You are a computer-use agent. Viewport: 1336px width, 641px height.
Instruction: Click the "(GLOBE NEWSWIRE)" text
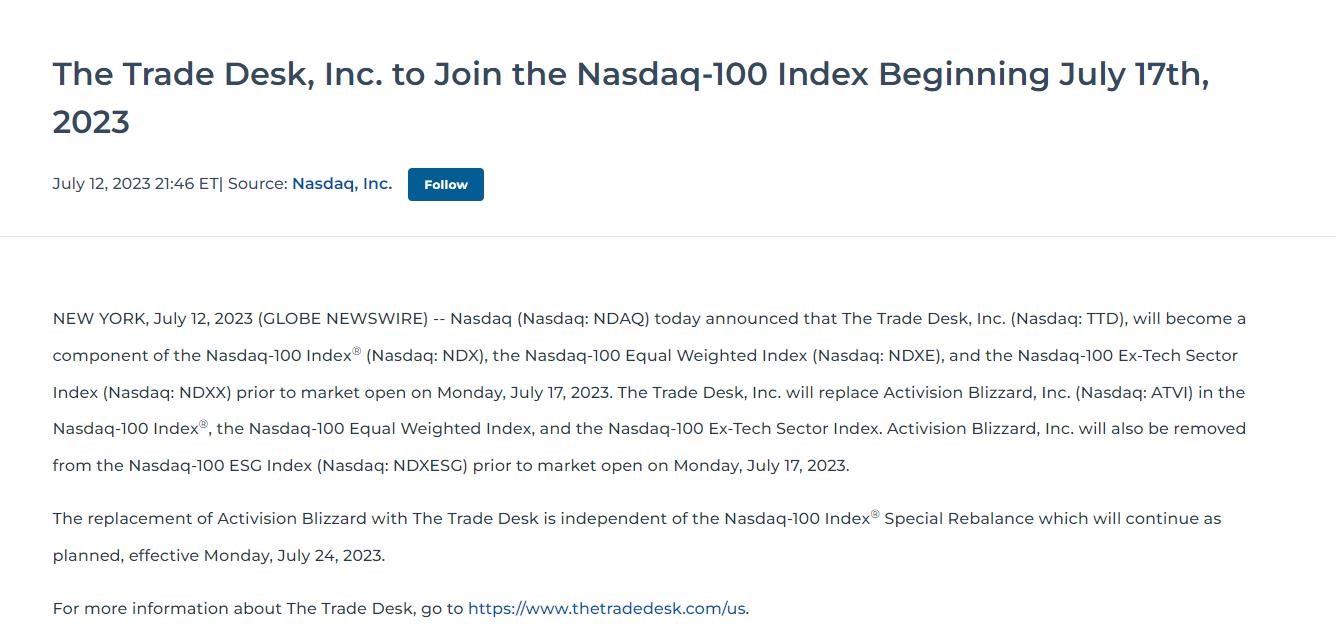343,319
